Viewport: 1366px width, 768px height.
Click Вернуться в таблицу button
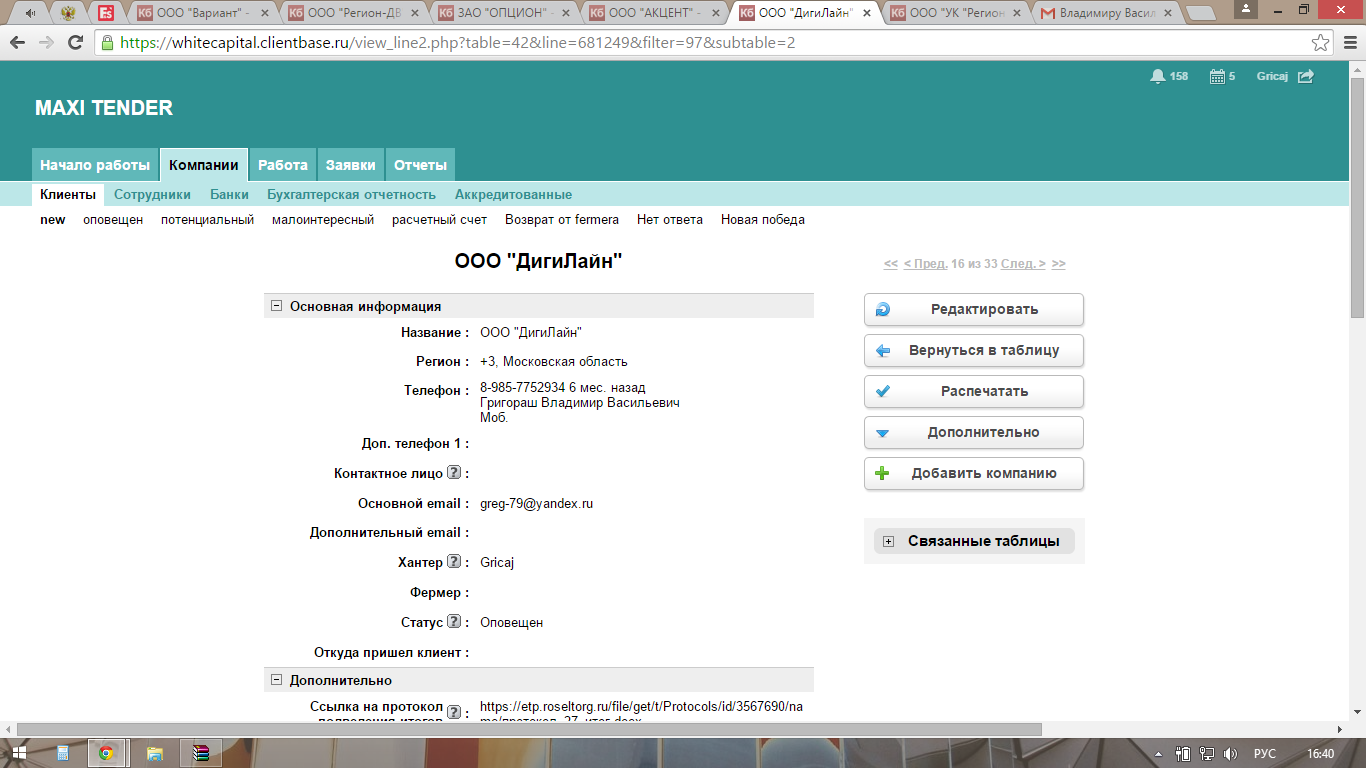[x=973, y=351]
